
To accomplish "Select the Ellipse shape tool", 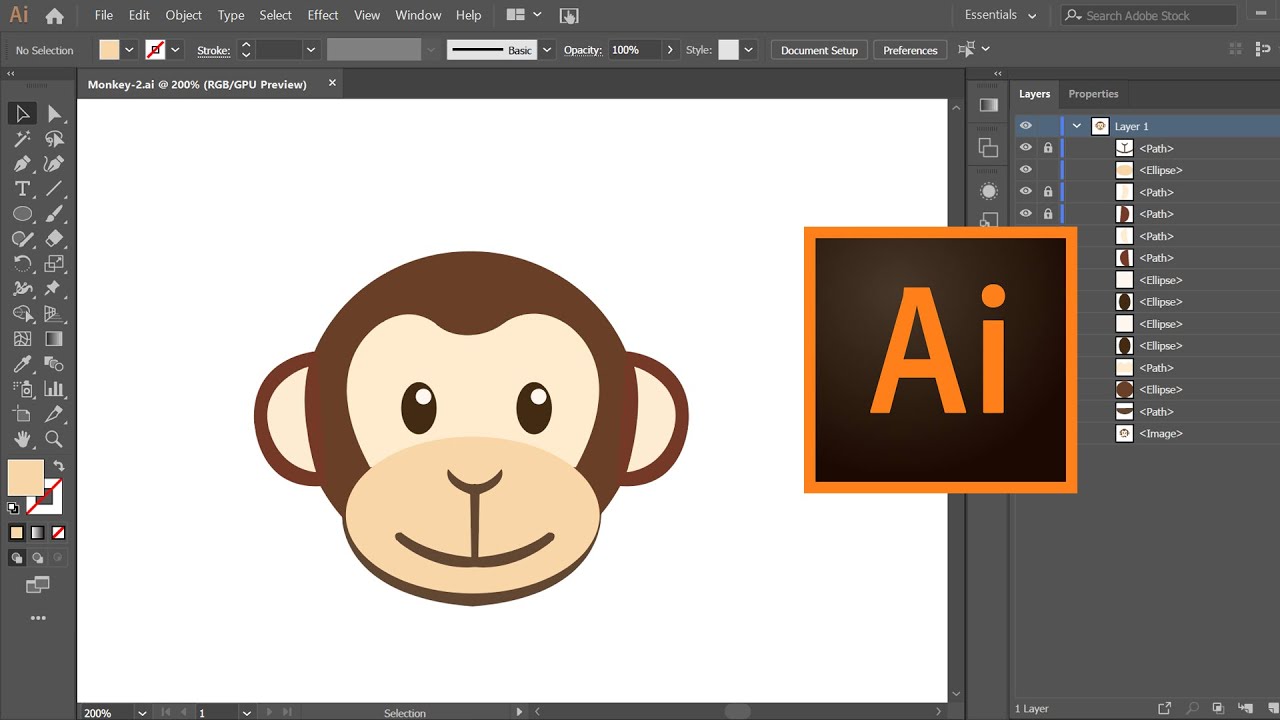I will 22,214.
